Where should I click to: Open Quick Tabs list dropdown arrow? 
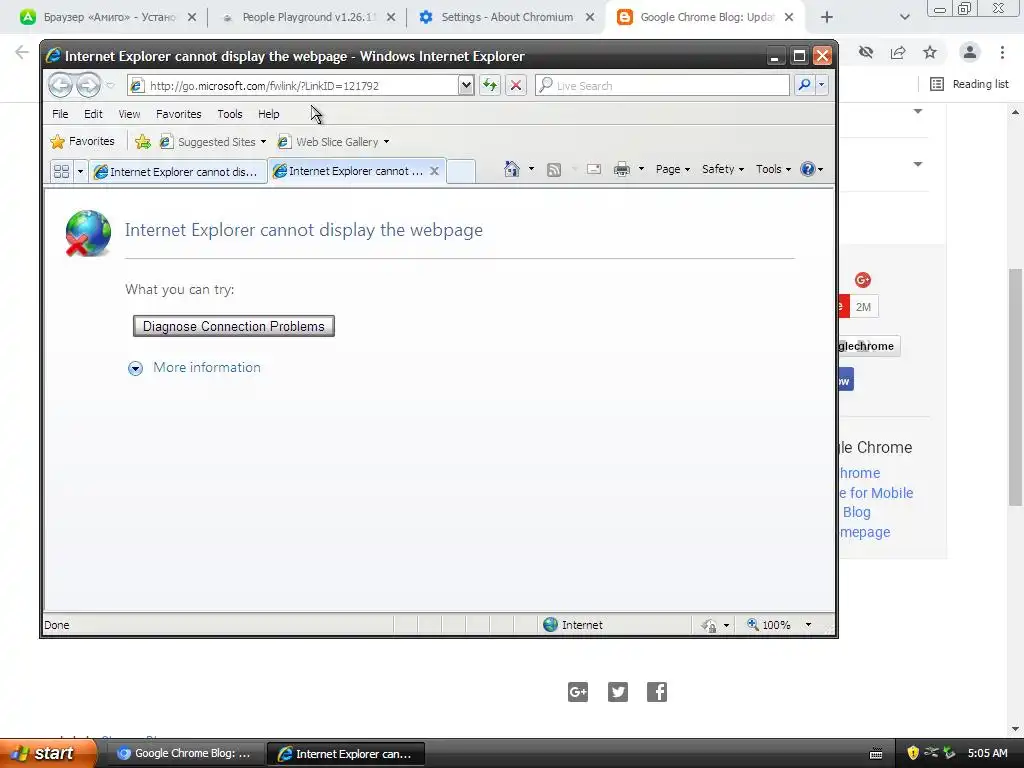(x=80, y=172)
